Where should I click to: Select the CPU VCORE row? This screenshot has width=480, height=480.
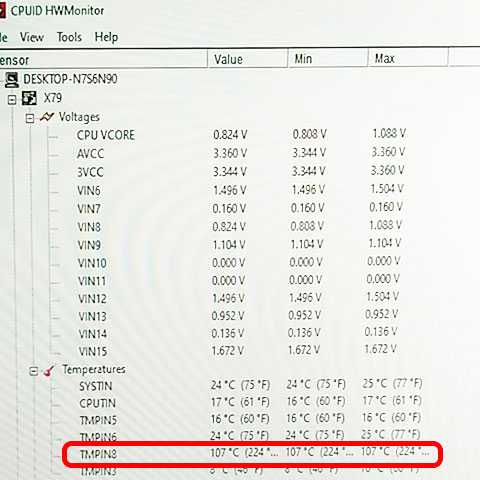pos(241,135)
